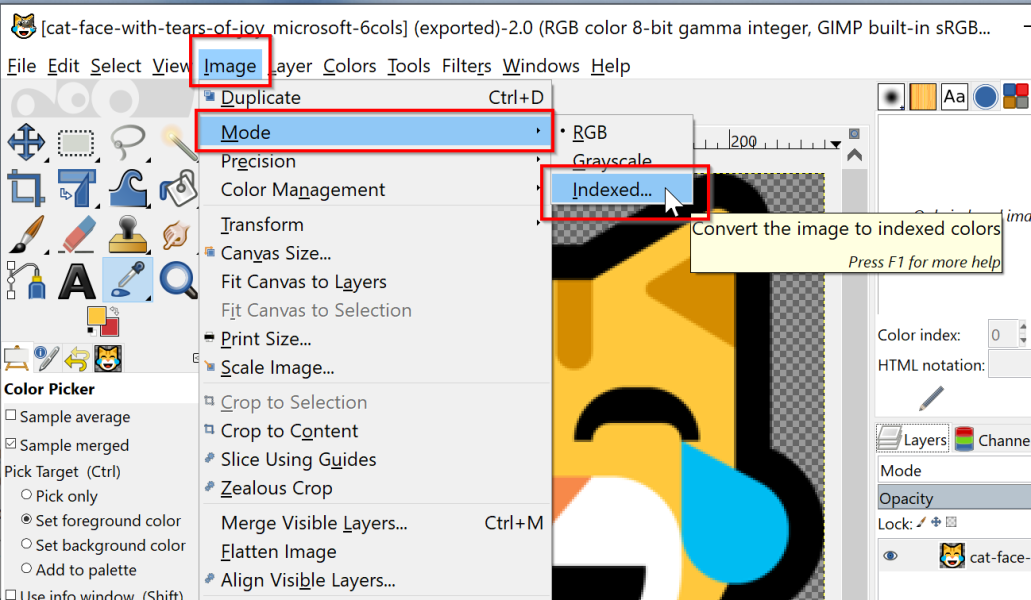Click Canvas Size... menu entry
The width and height of the screenshot is (1031, 600).
pyautogui.click(x=375, y=254)
